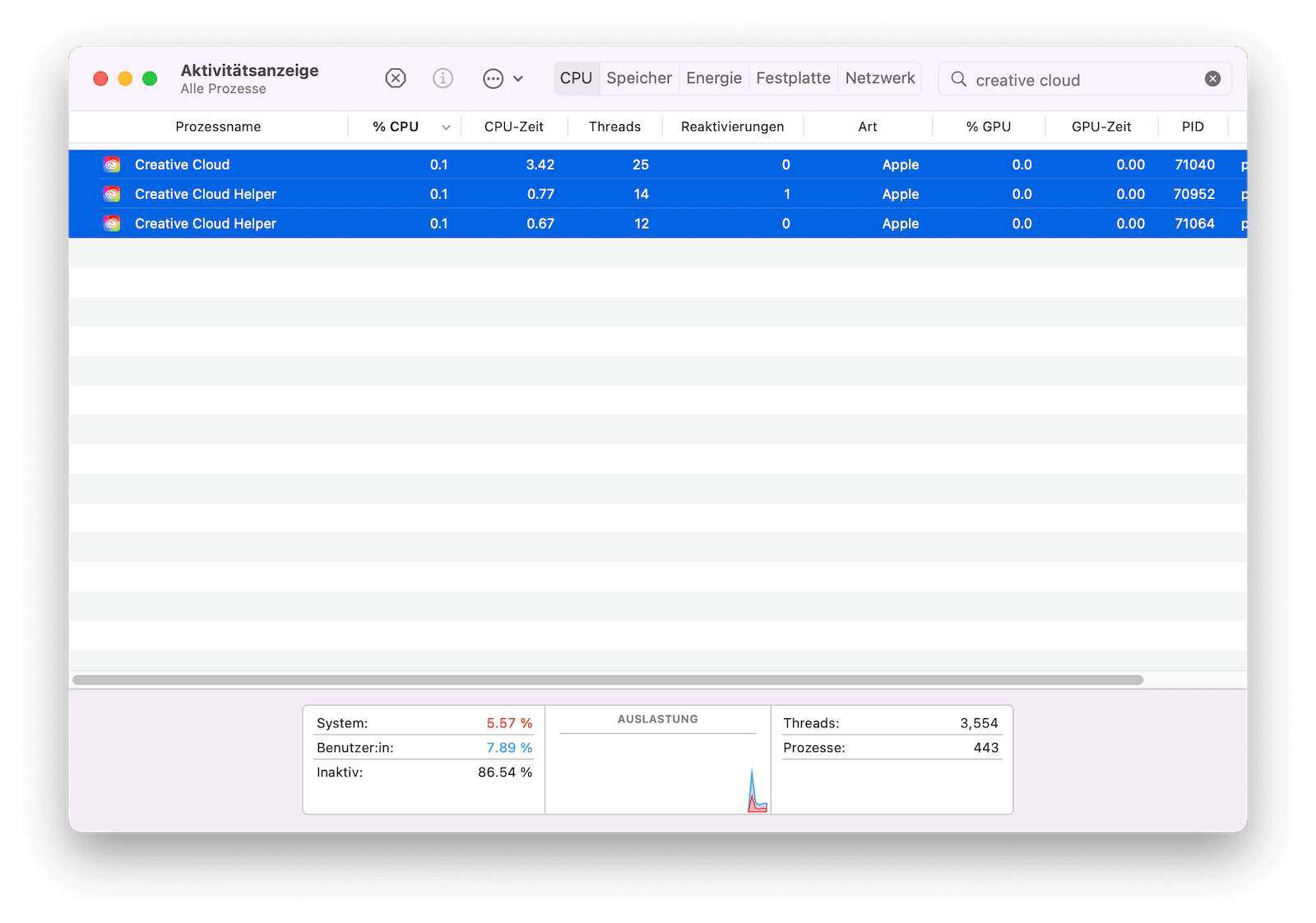Screen dimensions: 1316x923
Task: Click CPU-Zeit value 0.77
Action: point(540,194)
